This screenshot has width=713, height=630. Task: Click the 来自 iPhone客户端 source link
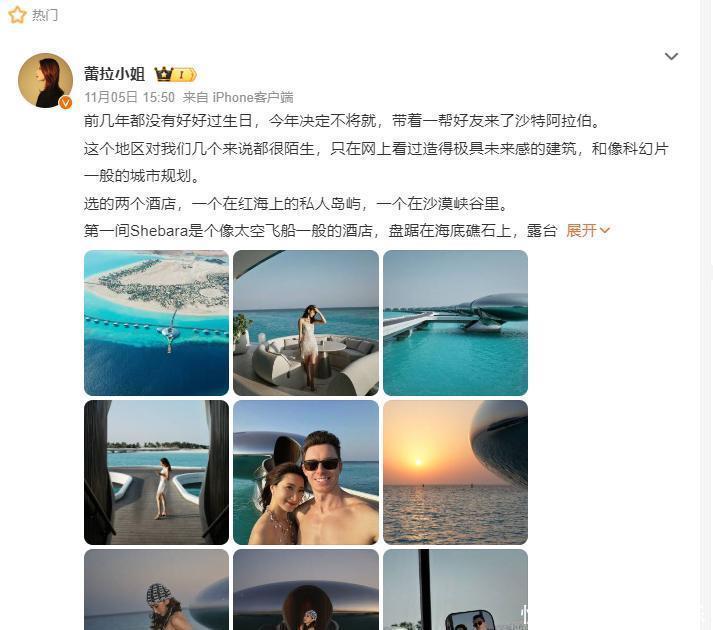point(238,97)
